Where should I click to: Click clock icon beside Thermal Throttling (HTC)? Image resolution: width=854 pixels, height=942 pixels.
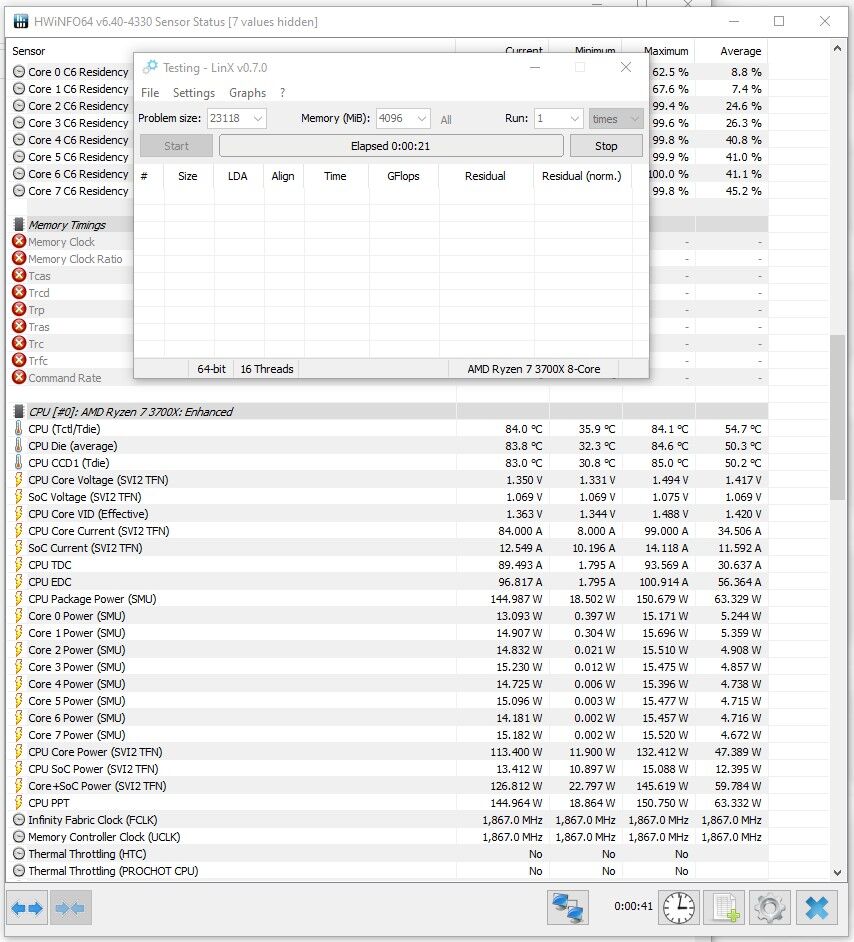[19, 854]
